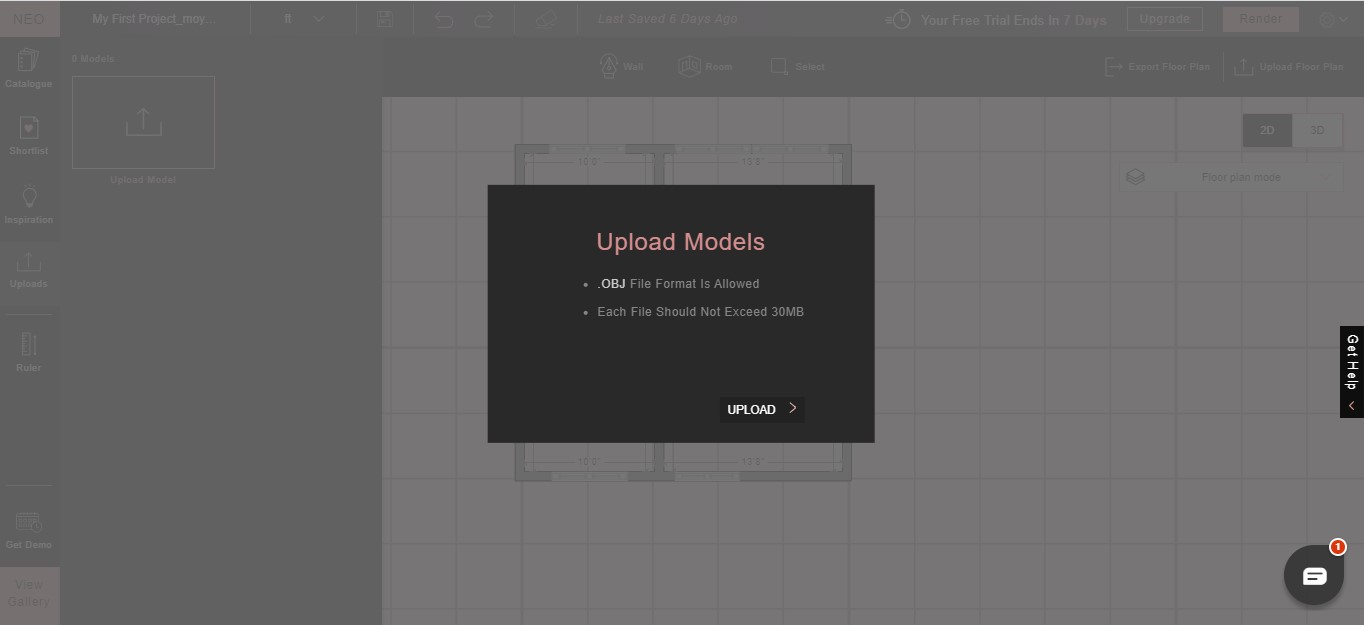Viewport: 1364px width, 625px height.
Task: Switch view to 2D mode
Action: click(x=1267, y=130)
